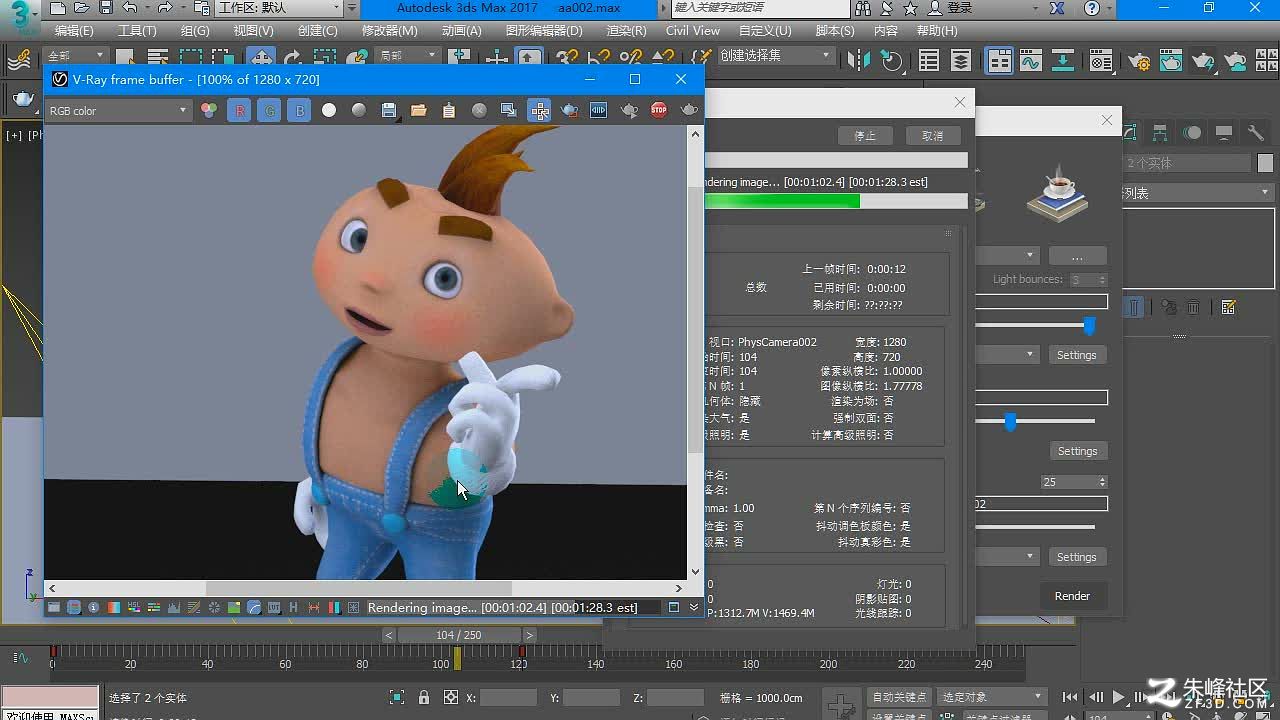Stop rendering with the red STOP icon
This screenshot has height=720, width=1280.
(659, 111)
